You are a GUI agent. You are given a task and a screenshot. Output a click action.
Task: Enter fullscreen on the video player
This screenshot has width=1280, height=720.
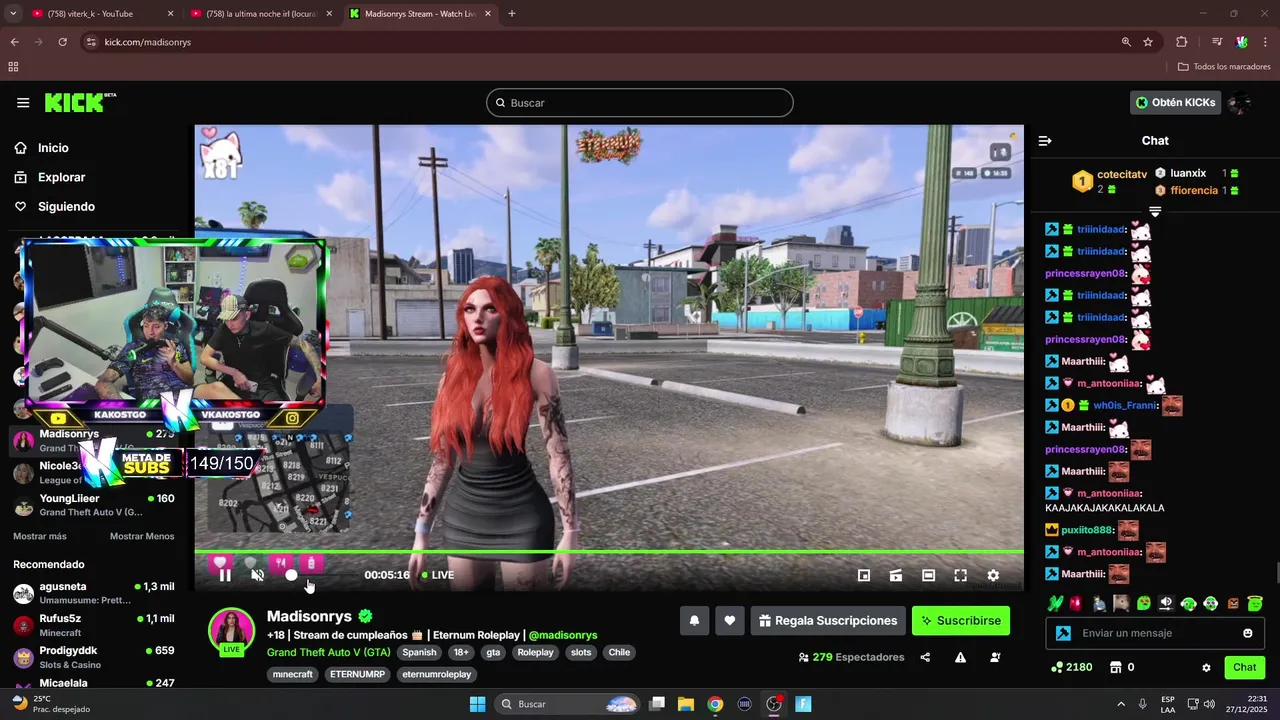pos(960,575)
